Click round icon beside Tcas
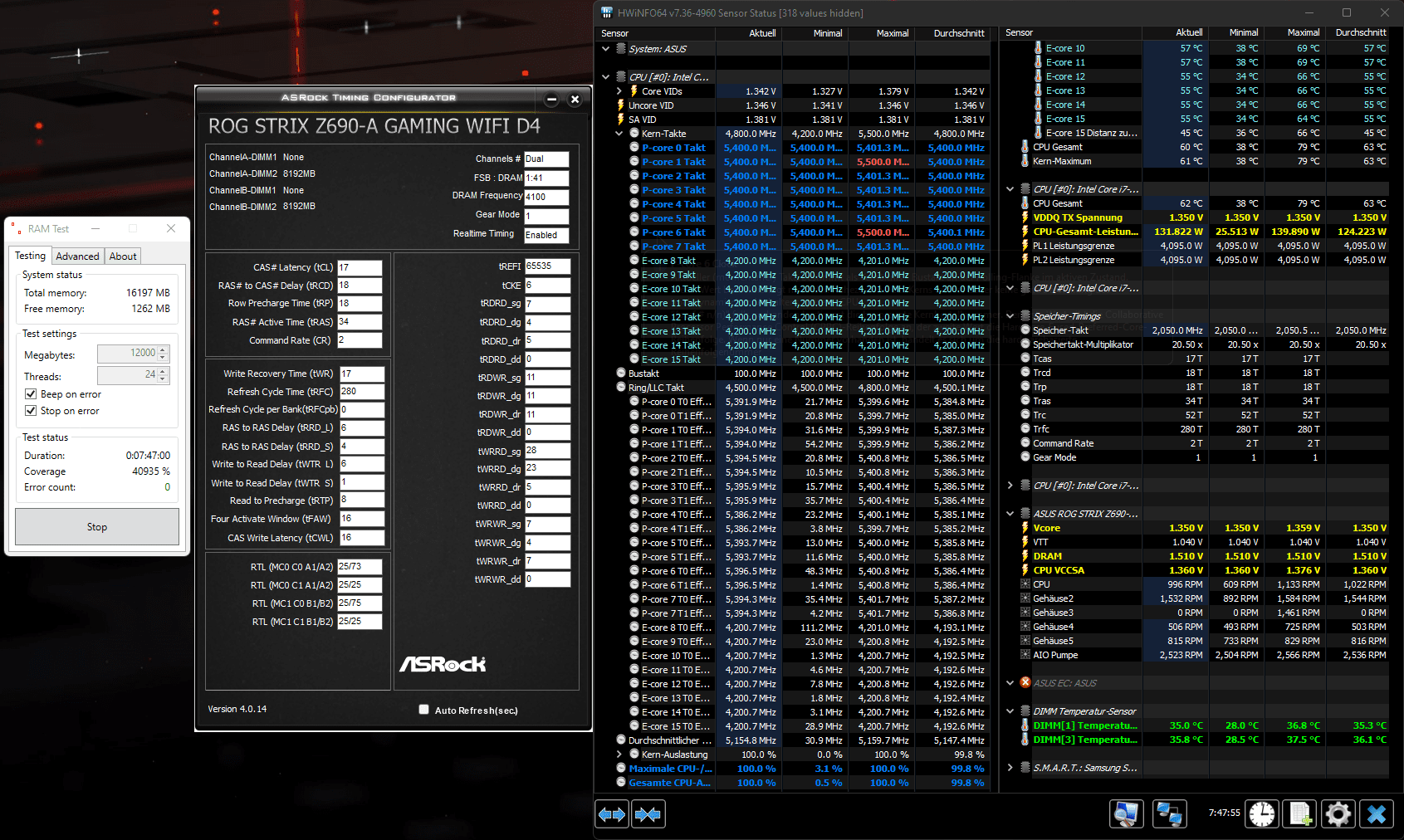 [1025, 359]
